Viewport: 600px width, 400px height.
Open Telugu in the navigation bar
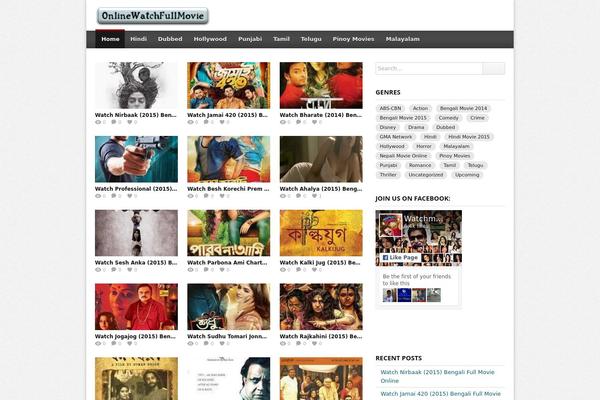tap(311, 39)
